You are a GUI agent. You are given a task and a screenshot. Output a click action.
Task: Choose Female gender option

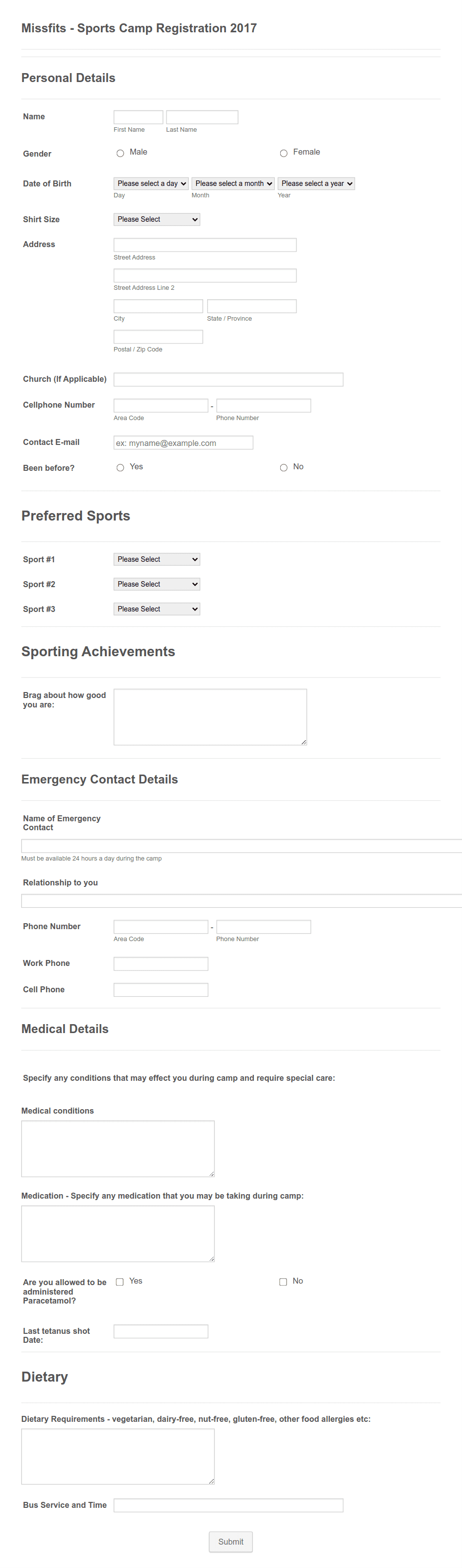(x=283, y=154)
